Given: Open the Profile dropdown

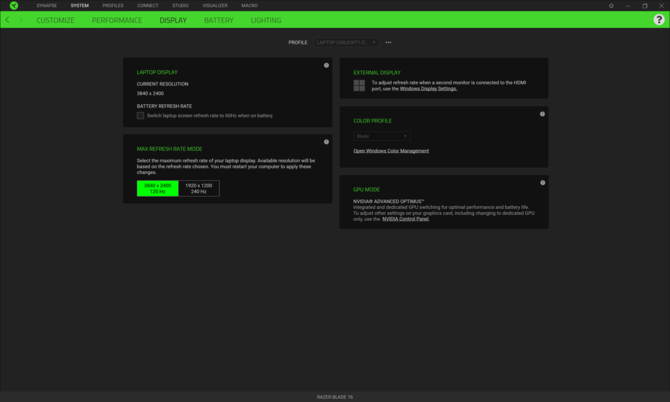Looking at the screenshot, I should tap(346, 42).
